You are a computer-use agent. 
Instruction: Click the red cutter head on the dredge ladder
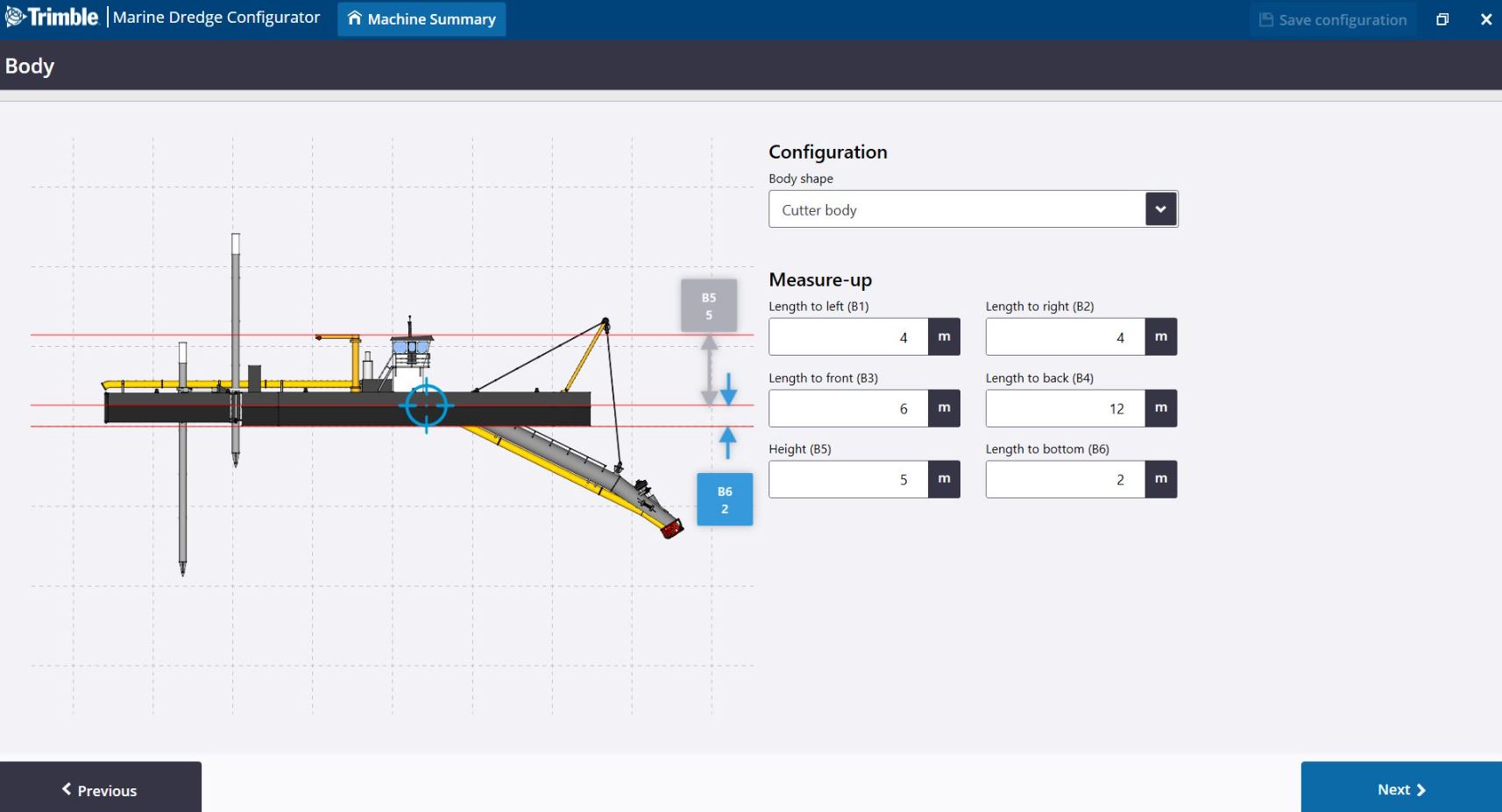tap(672, 528)
